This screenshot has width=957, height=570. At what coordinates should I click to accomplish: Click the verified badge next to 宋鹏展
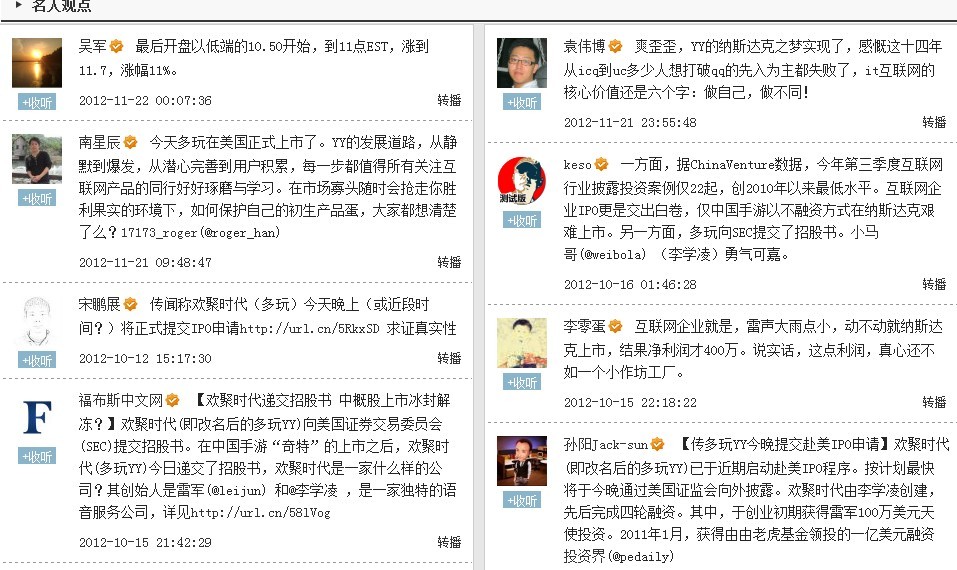tap(131, 304)
